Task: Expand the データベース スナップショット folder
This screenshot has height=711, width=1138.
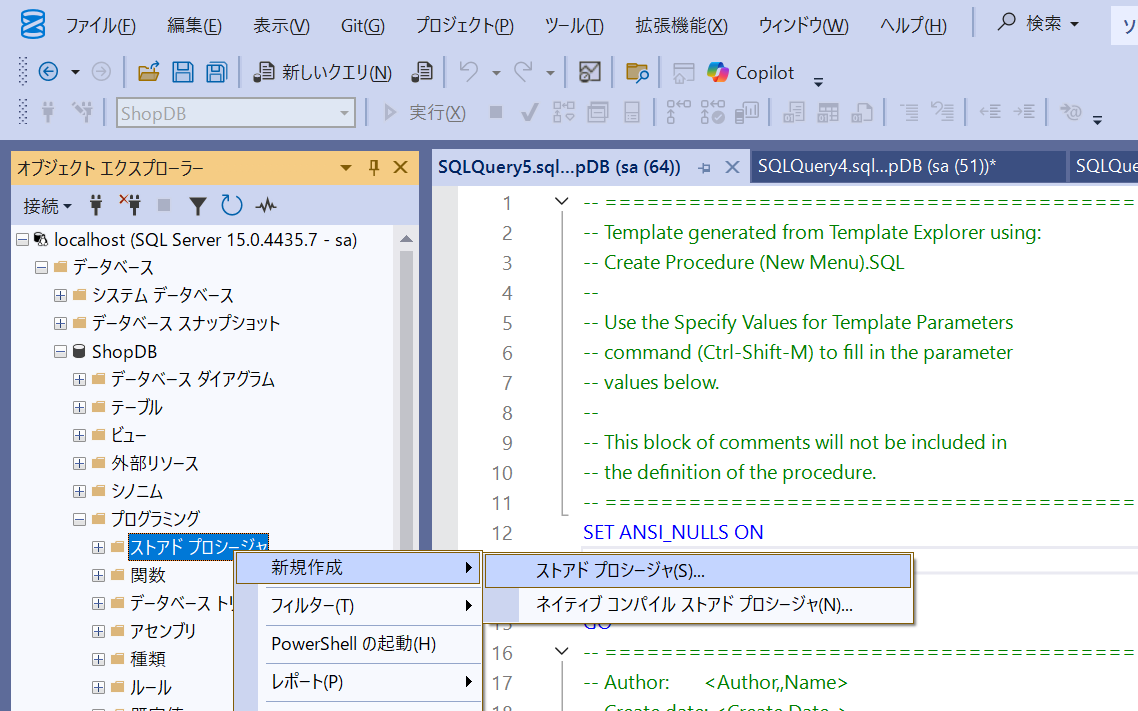Action: tap(60, 324)
